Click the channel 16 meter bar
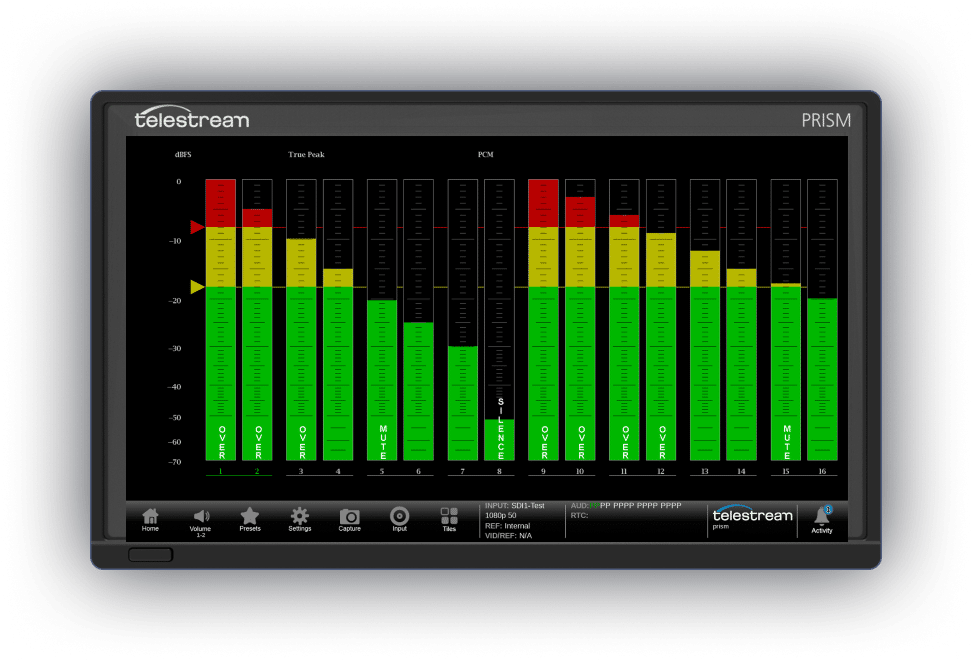Image resolution: width=972 pixels, height=660 pixels. [823, 320]
